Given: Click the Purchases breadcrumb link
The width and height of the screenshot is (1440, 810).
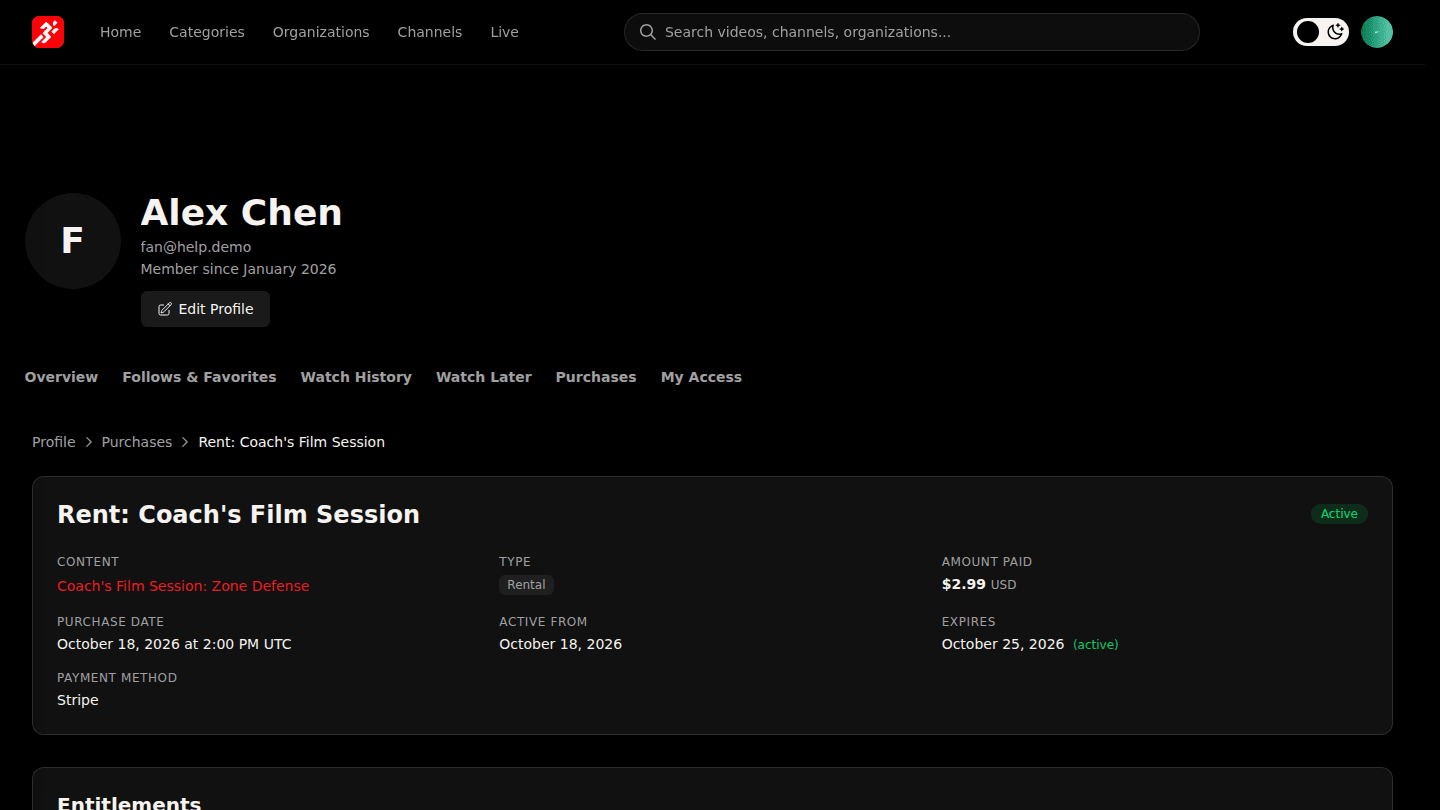Looking at the screenshot, I should 137,442.
